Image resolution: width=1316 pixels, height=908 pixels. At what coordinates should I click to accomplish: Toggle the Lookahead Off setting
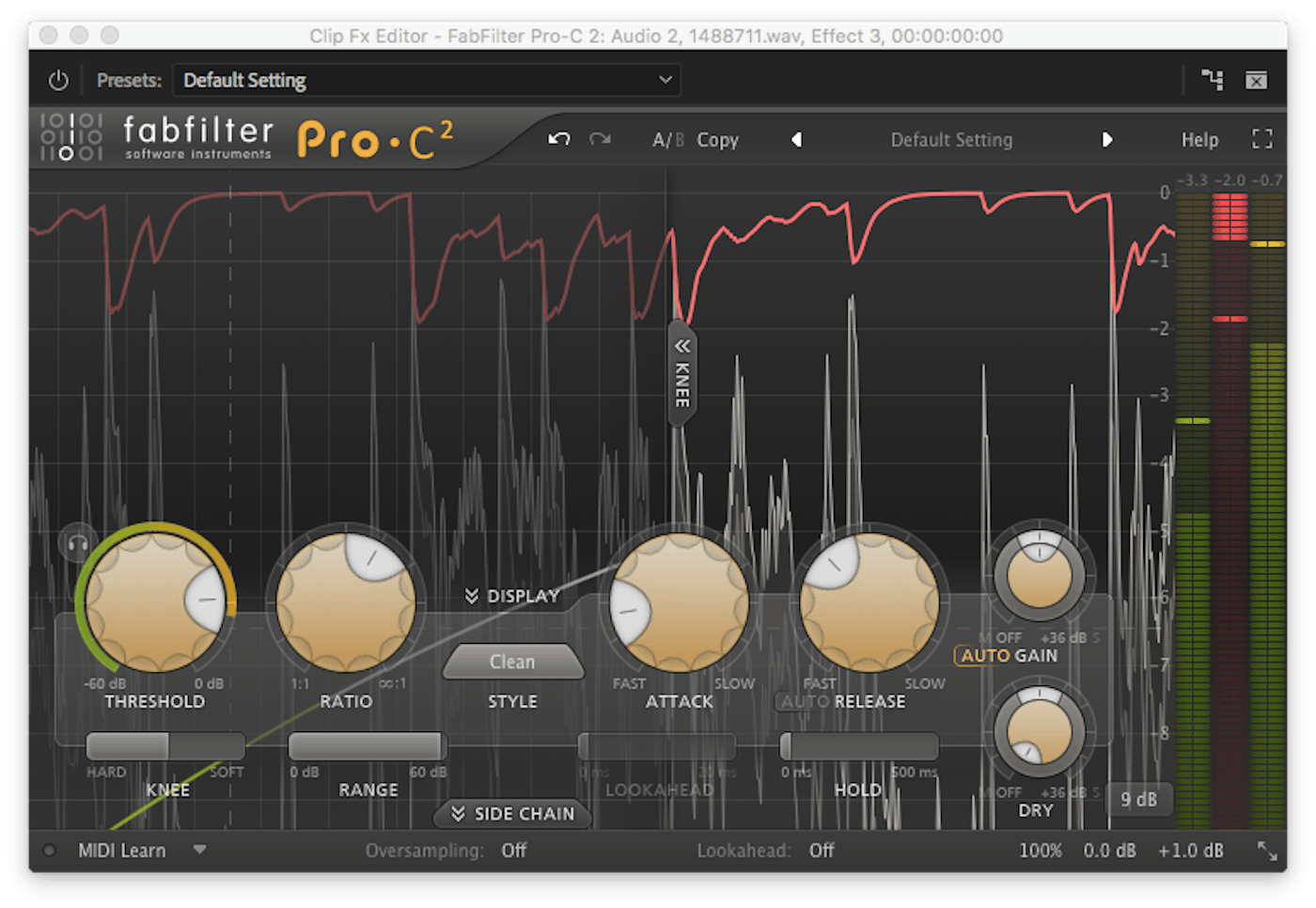click(x=822, y=851)
